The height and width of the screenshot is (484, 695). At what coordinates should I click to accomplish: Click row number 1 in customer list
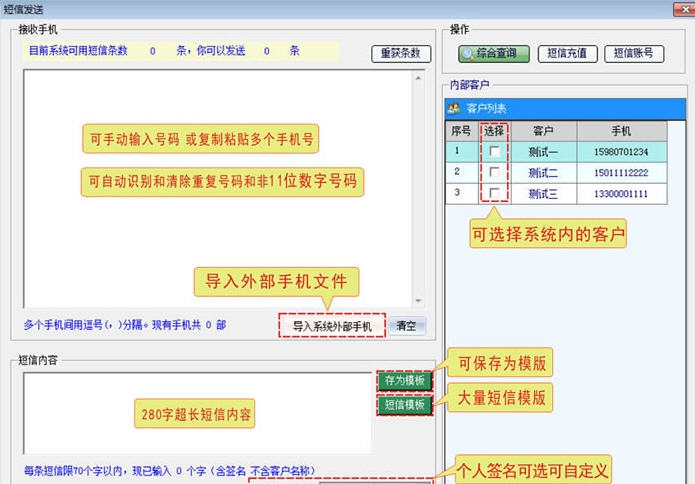point(457,151)
